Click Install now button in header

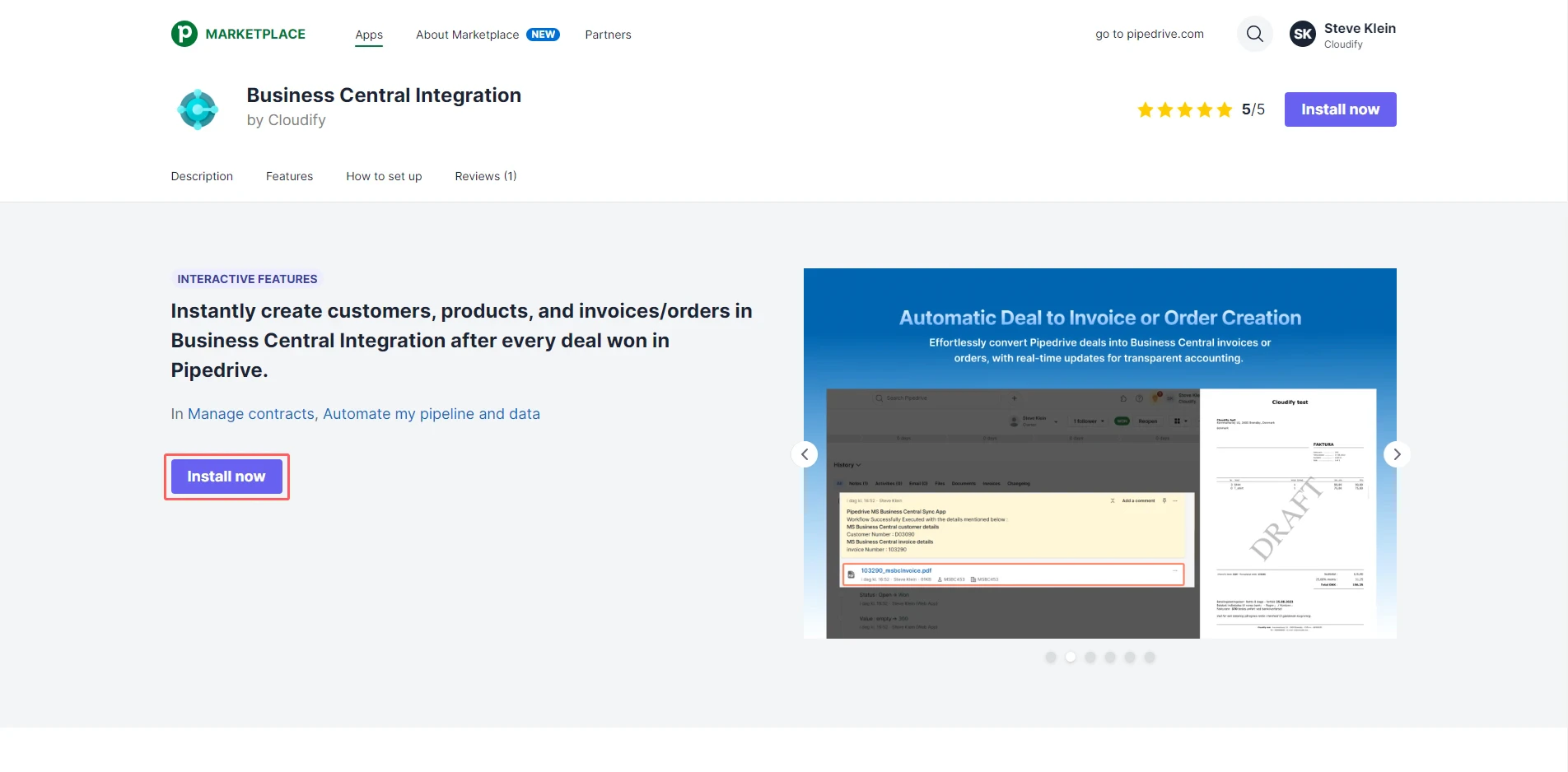click(x=1340, y=109)
